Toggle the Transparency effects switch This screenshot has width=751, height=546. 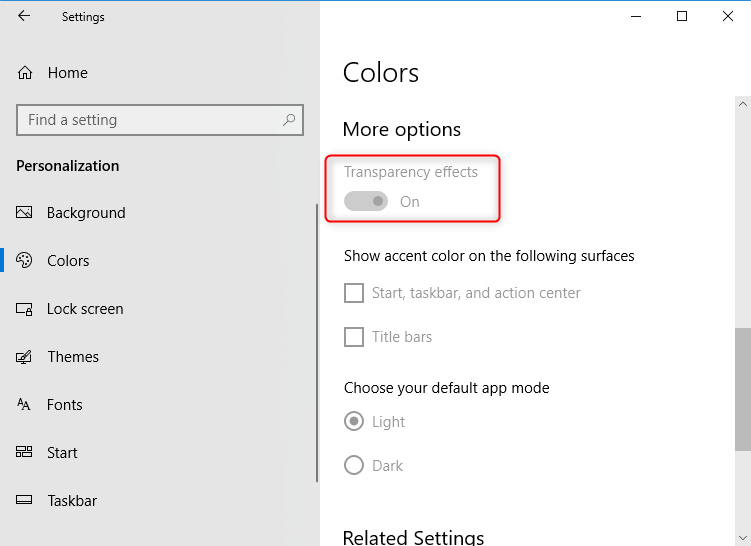tap(366, 202)
